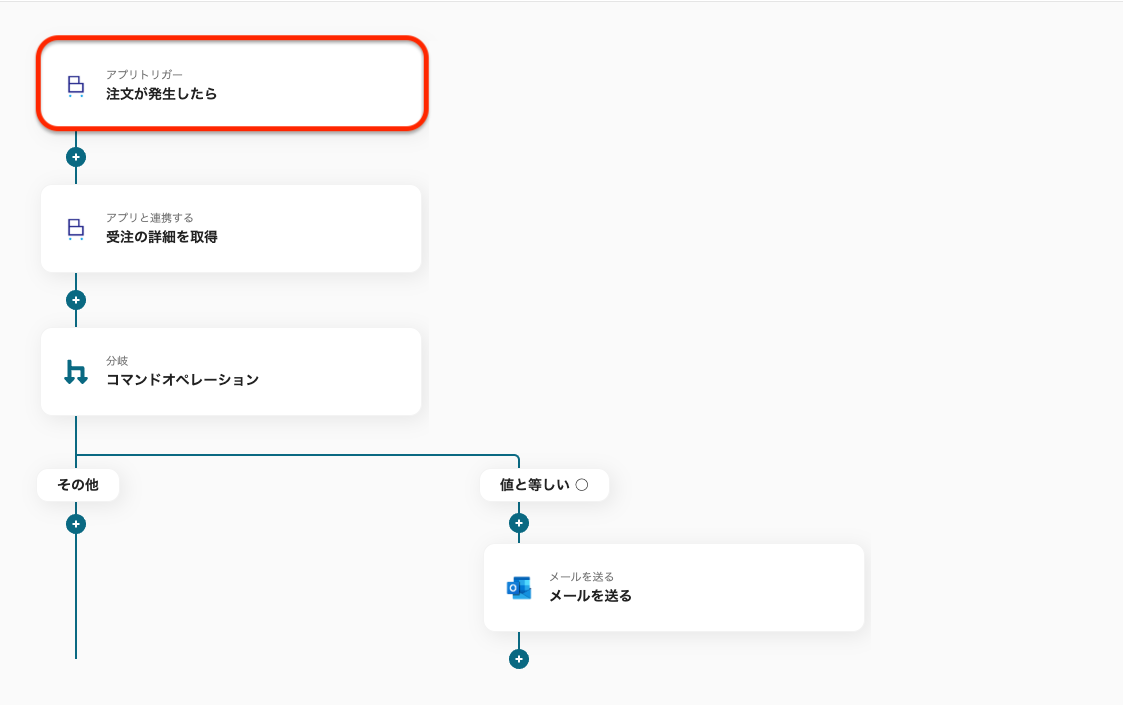Open the メールを送る bold step title
Screen dimensions: 1123x705
590,596
